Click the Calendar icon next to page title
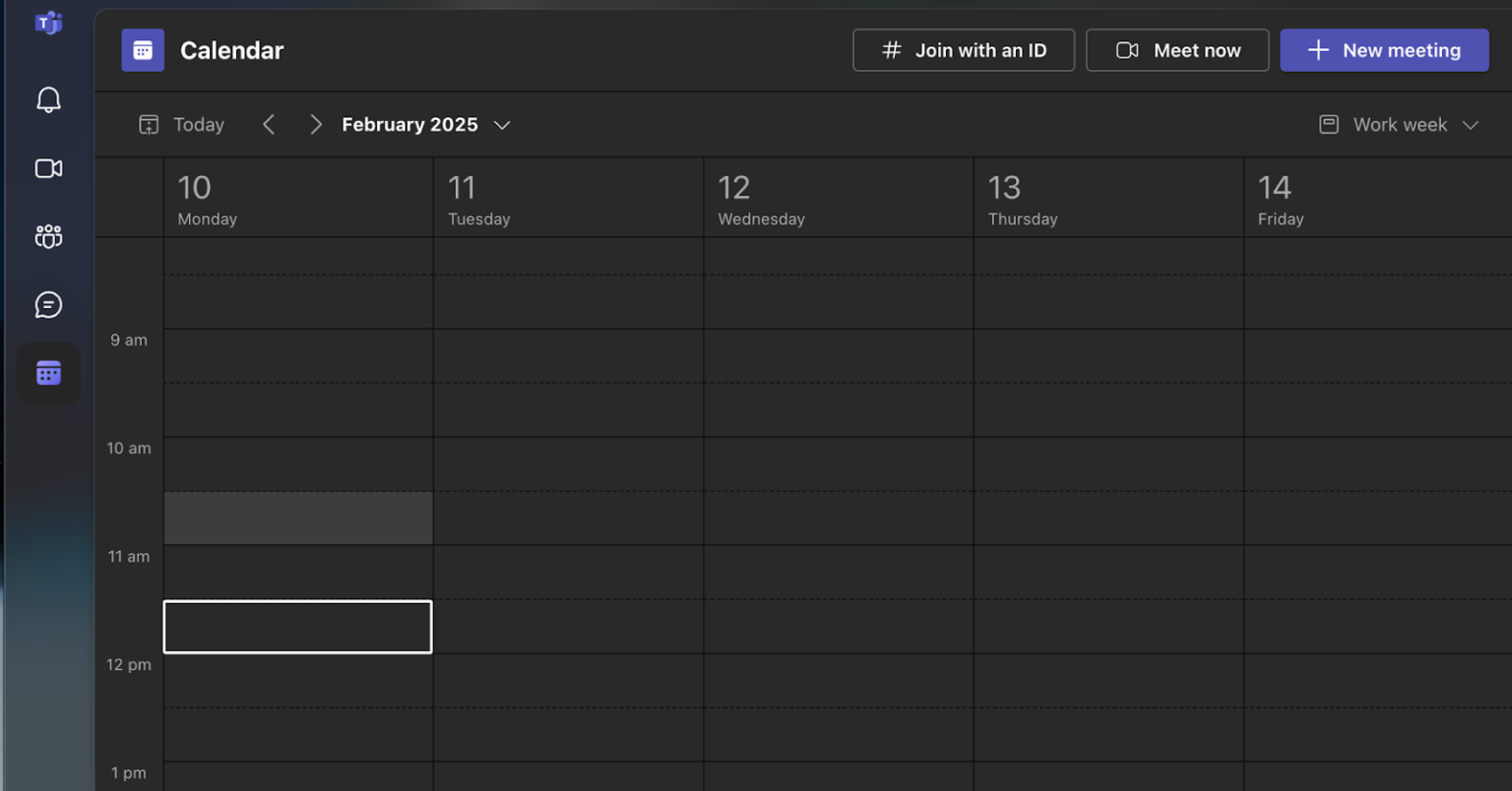 coord(143,49)
